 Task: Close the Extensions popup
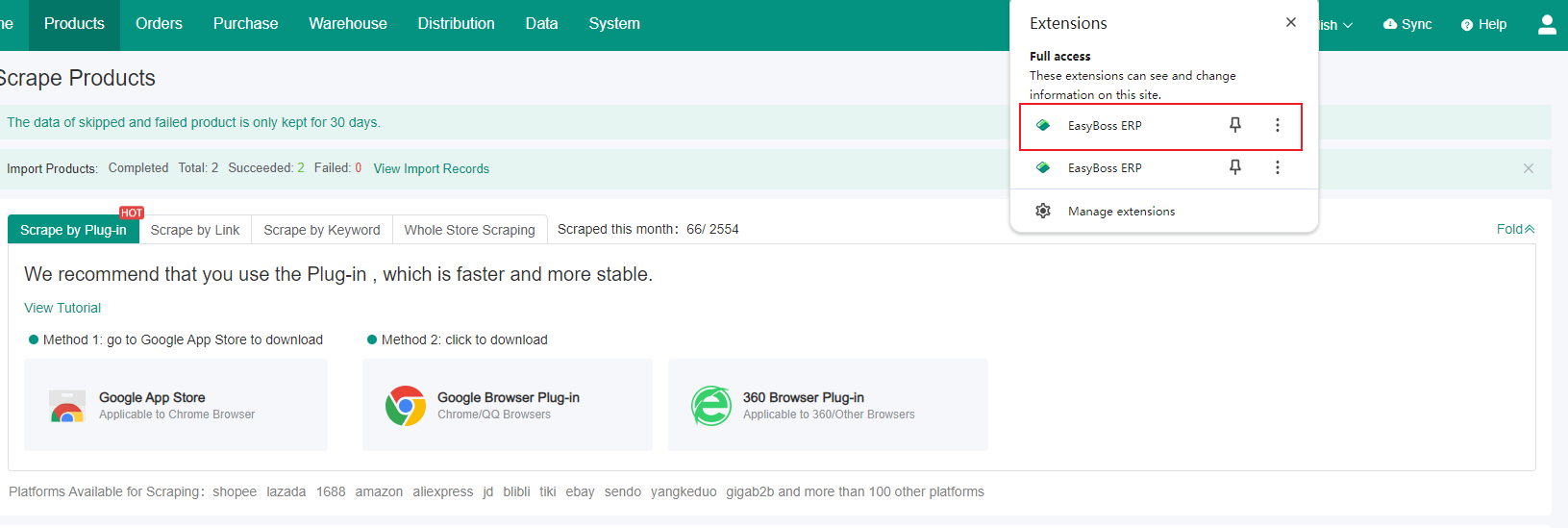[x=1290, y=22]
